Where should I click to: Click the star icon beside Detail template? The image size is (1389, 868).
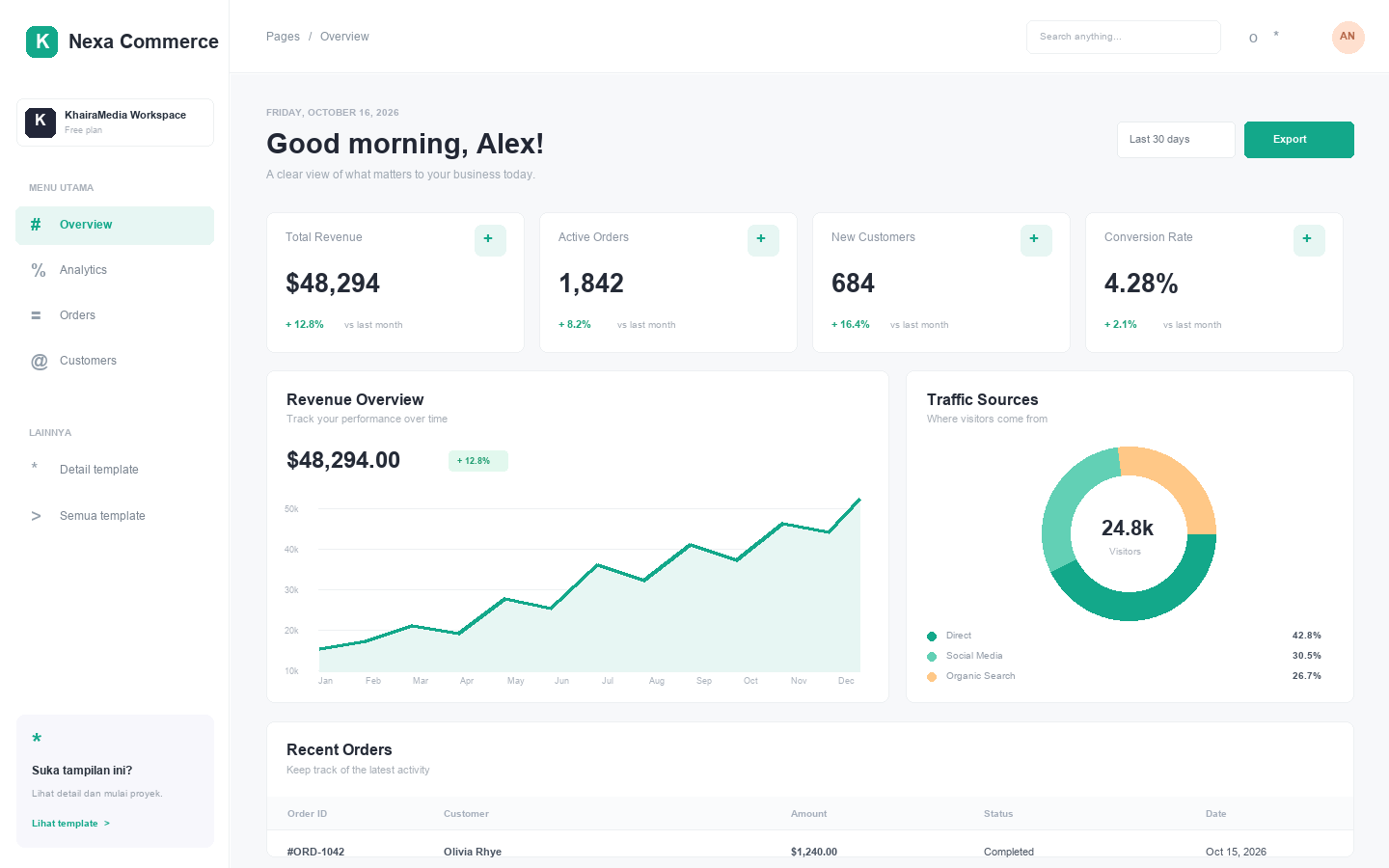pyautogui.click(x=35, y=468)
